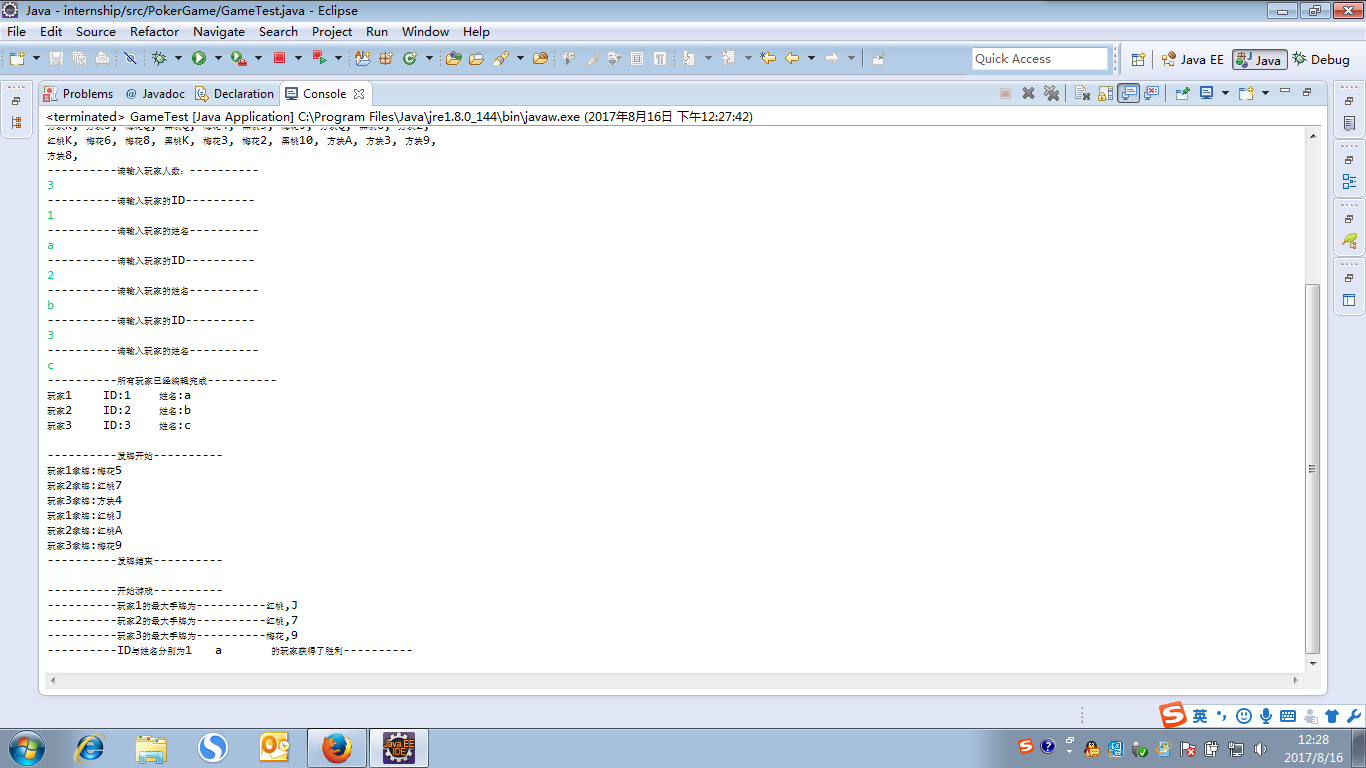Click the Pin Console icon

point(1182,93)
